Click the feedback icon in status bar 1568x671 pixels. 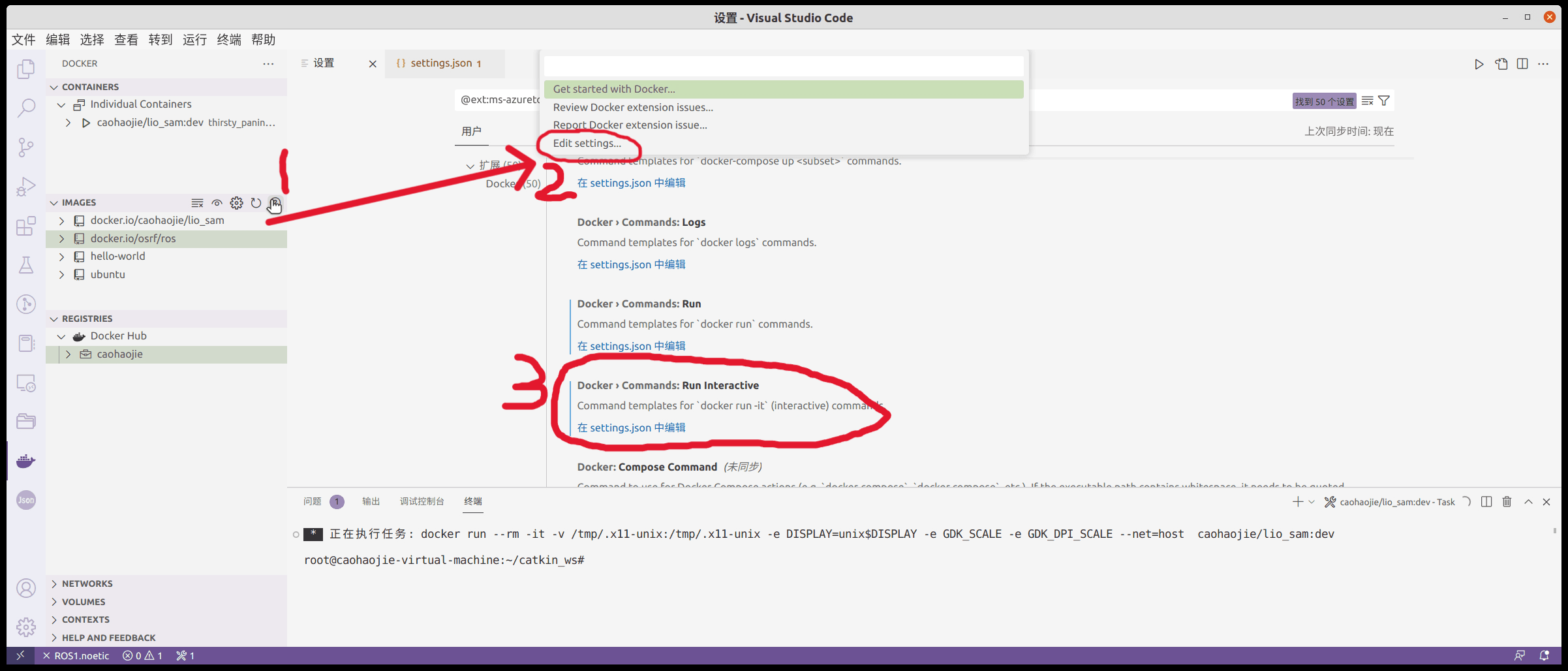click(1520, 655)
